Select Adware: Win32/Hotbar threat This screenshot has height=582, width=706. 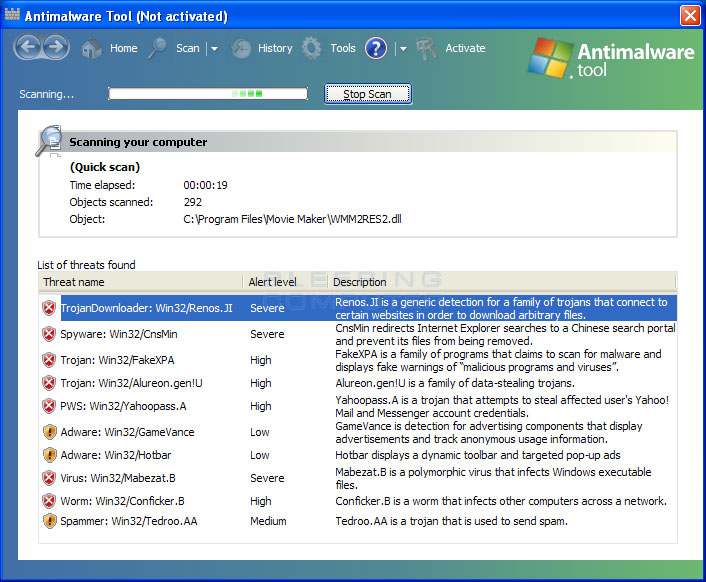[116, 455]
